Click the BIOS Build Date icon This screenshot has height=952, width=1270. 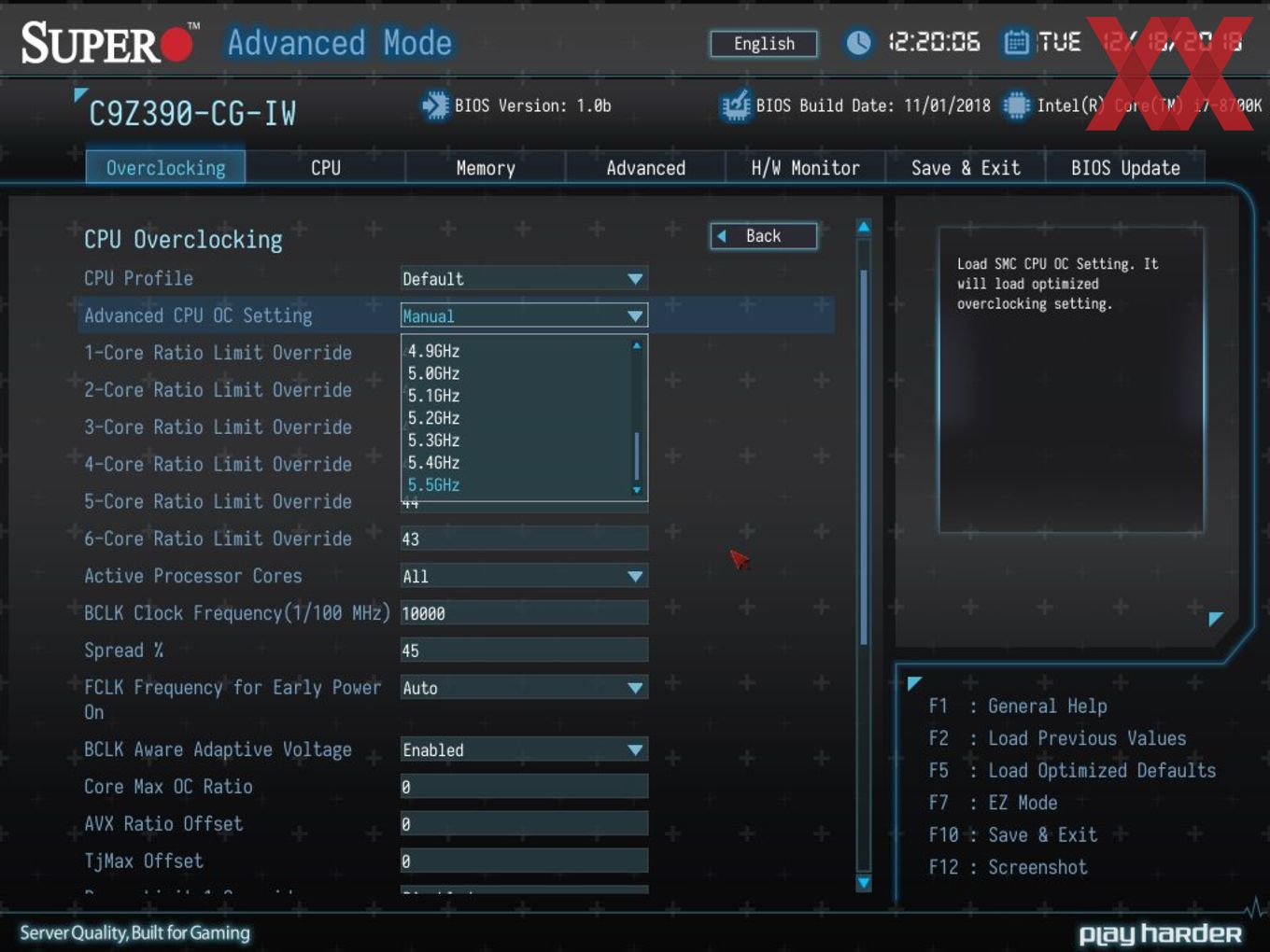[x=736, y=105]
